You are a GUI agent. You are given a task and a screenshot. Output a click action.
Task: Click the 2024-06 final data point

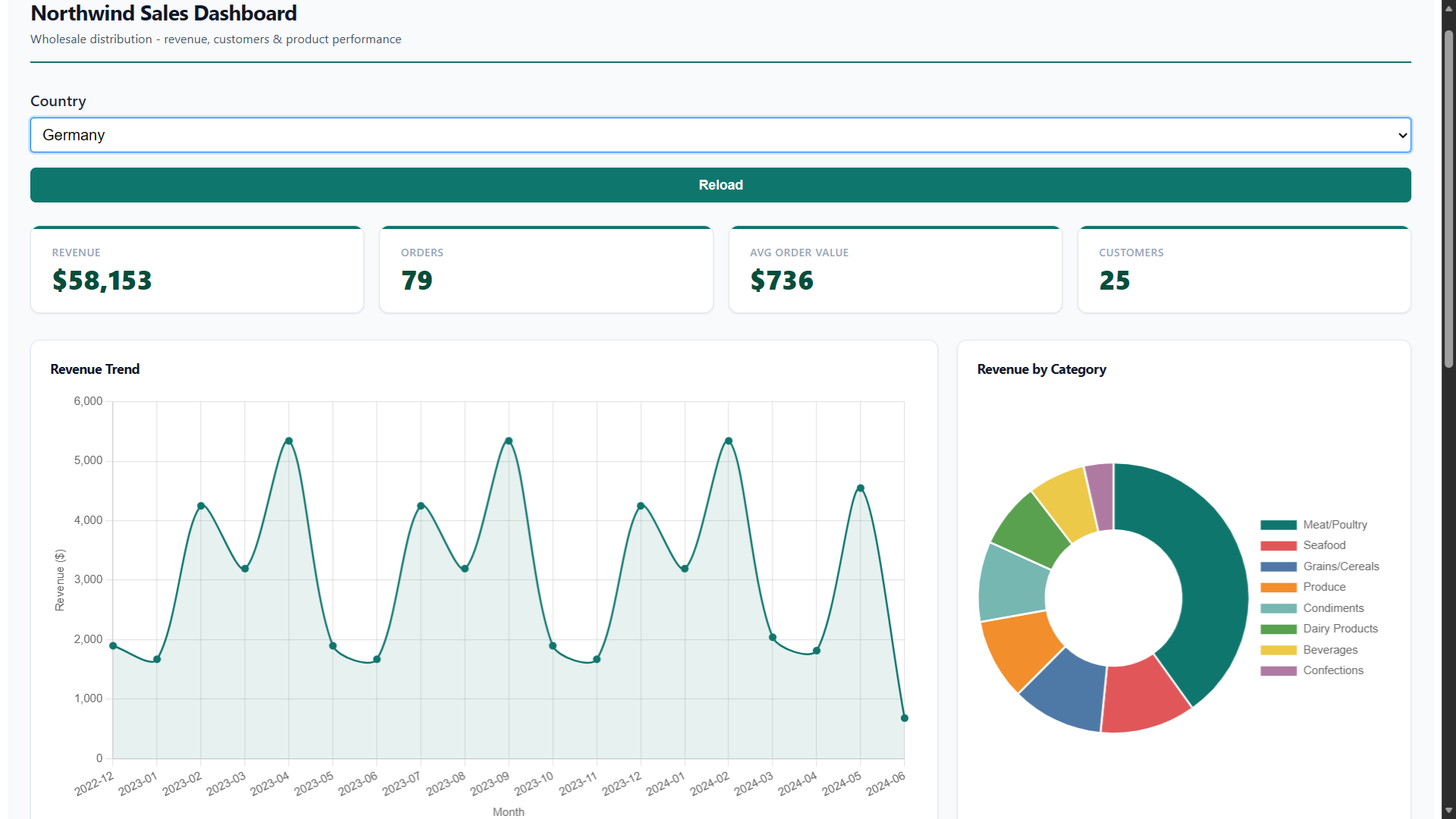pos(904,718)
